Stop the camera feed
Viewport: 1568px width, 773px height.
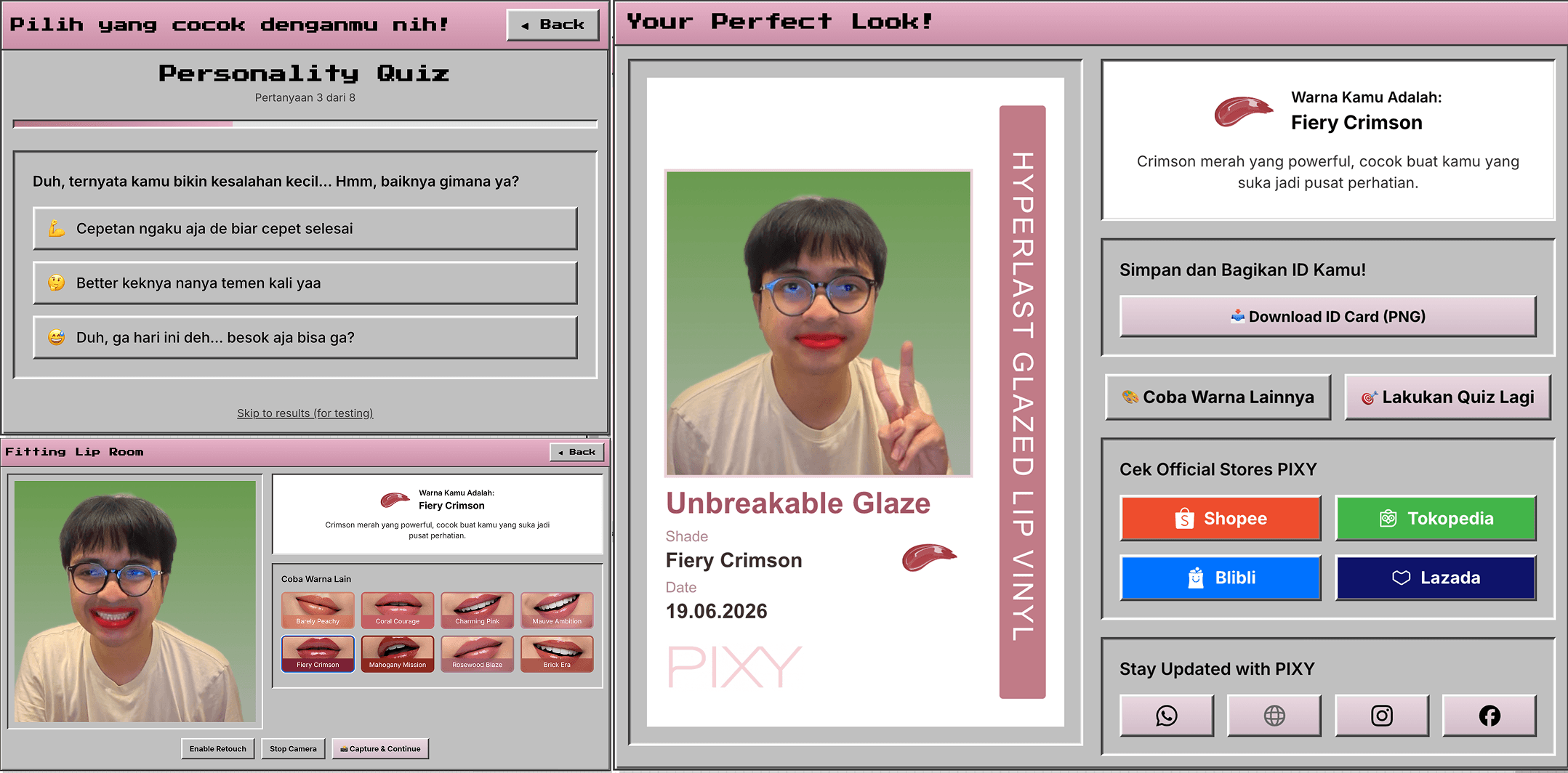[293, 749]
